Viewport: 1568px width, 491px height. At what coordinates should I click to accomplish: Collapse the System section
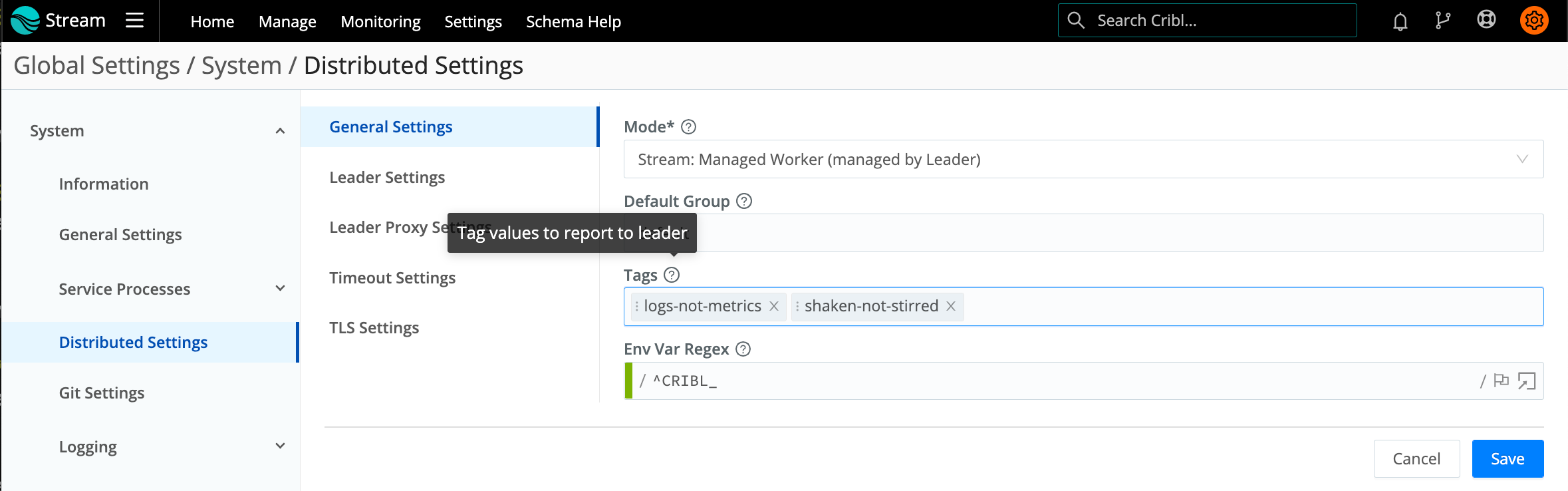click(281, 131)
